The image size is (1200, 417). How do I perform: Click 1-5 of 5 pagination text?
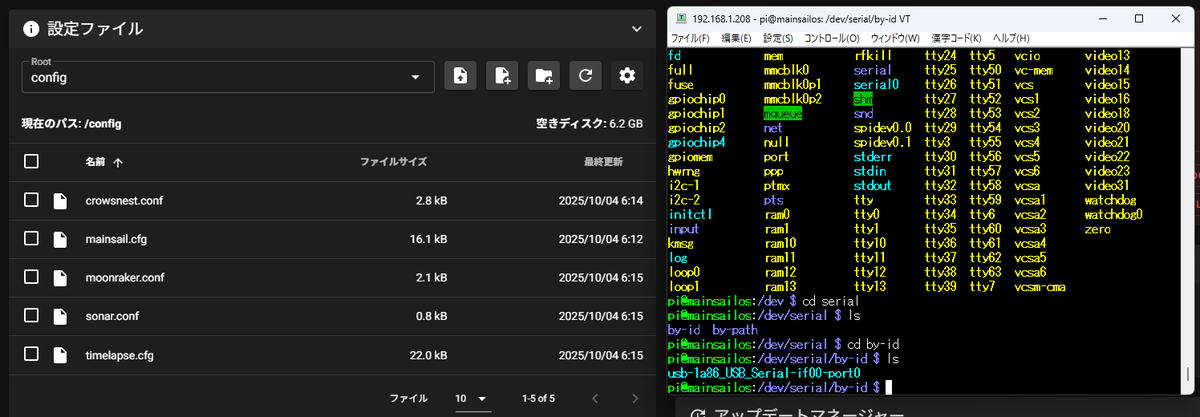538,398
